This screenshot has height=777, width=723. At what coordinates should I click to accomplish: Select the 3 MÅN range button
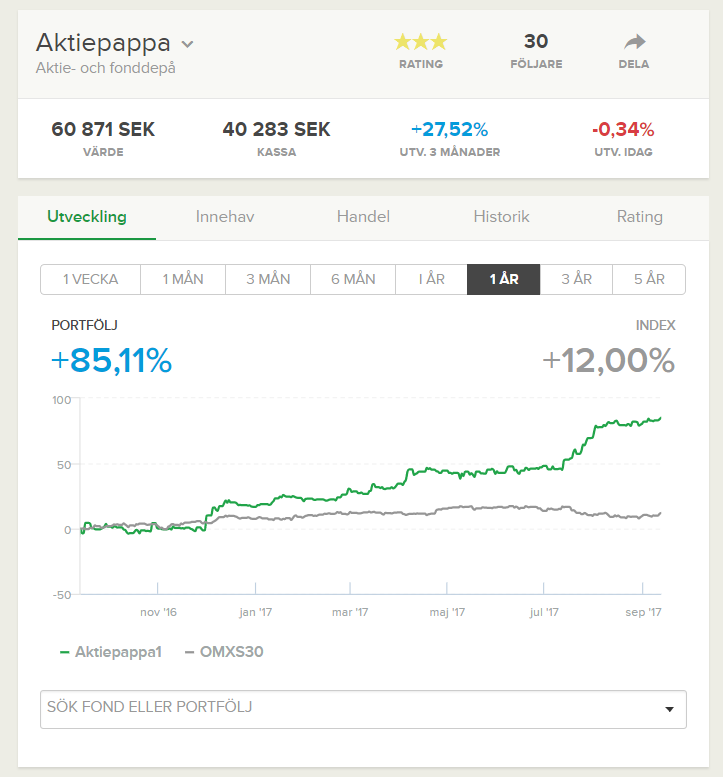[268, 280]
